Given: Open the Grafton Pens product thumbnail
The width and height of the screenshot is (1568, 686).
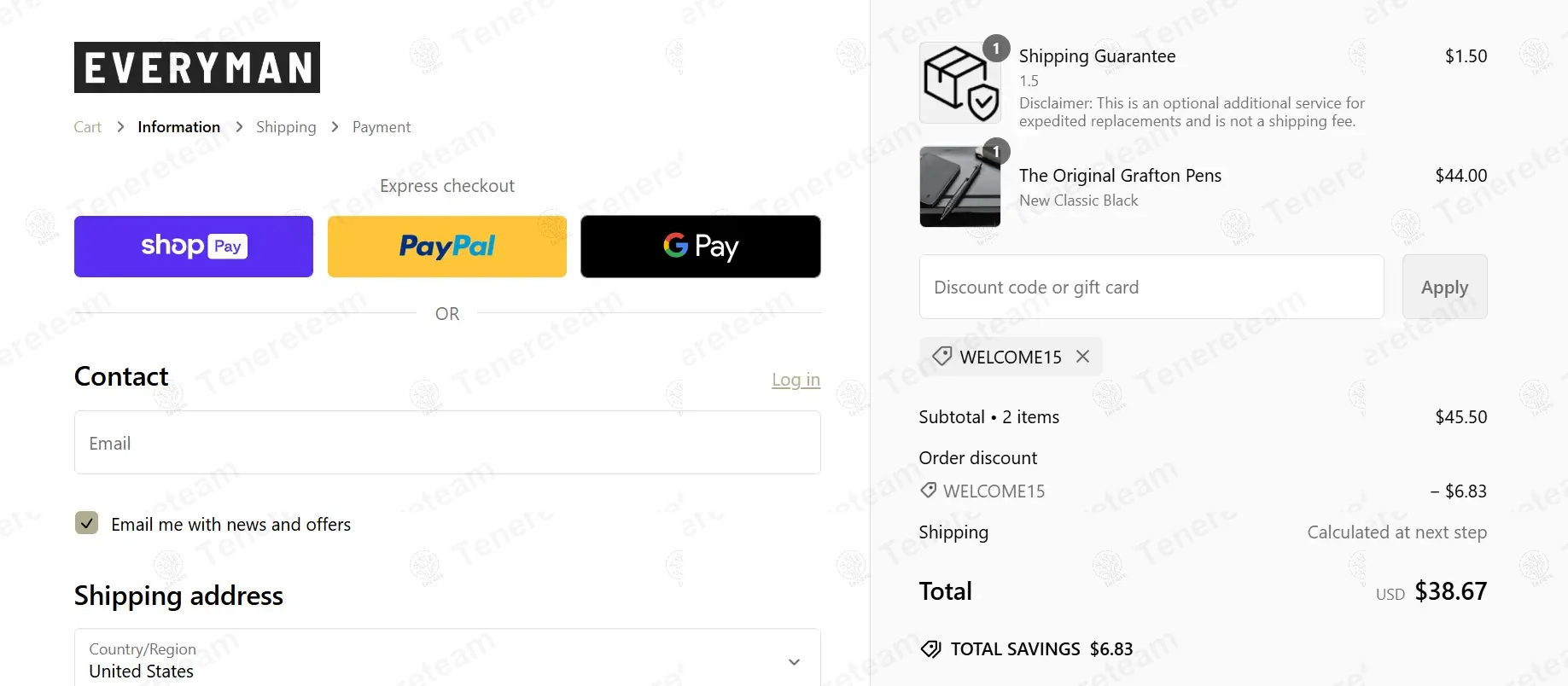Looking at the screenshot, I should tap(959, 187).
